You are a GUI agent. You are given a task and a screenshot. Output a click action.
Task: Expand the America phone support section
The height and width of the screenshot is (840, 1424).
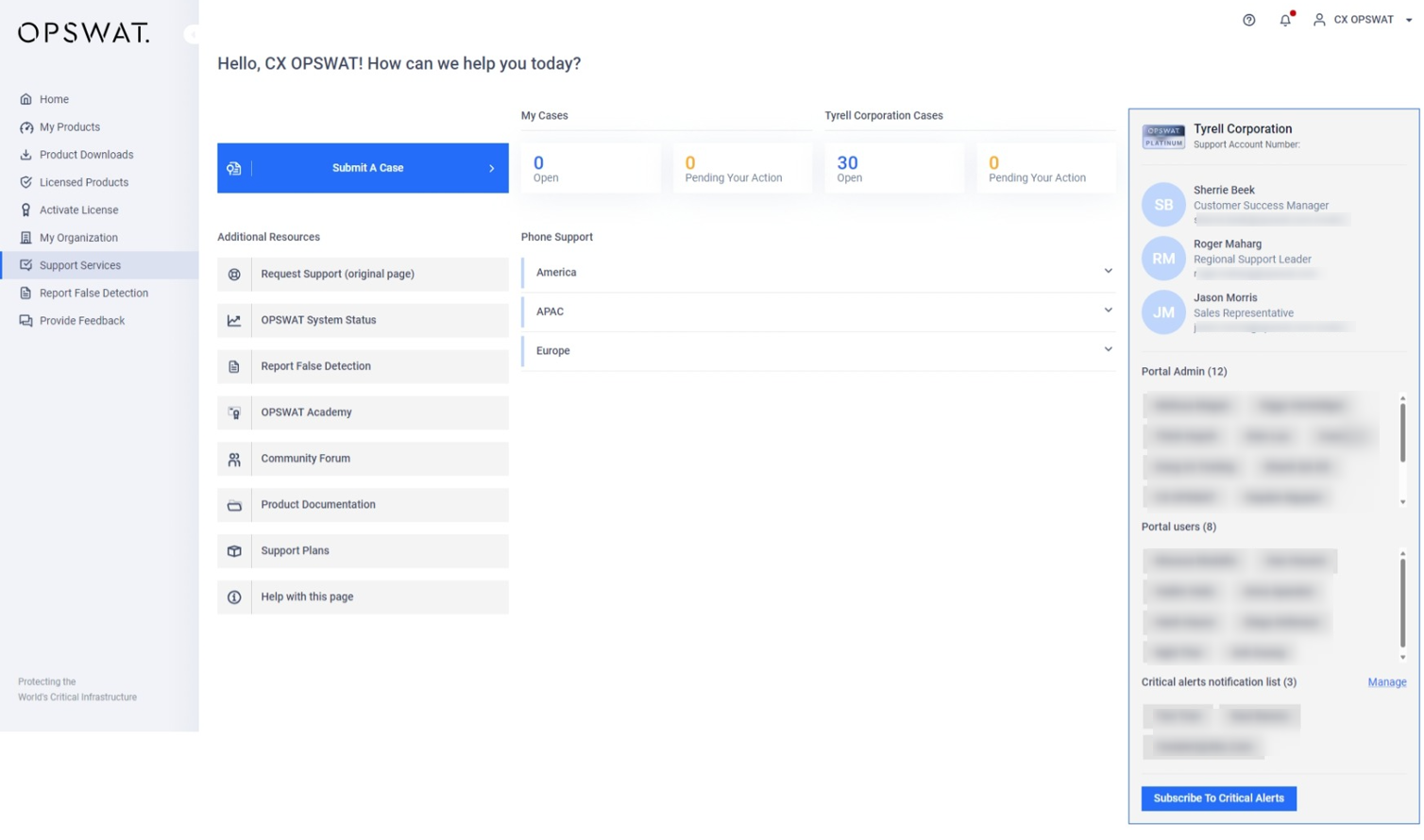tap(818, 273)
